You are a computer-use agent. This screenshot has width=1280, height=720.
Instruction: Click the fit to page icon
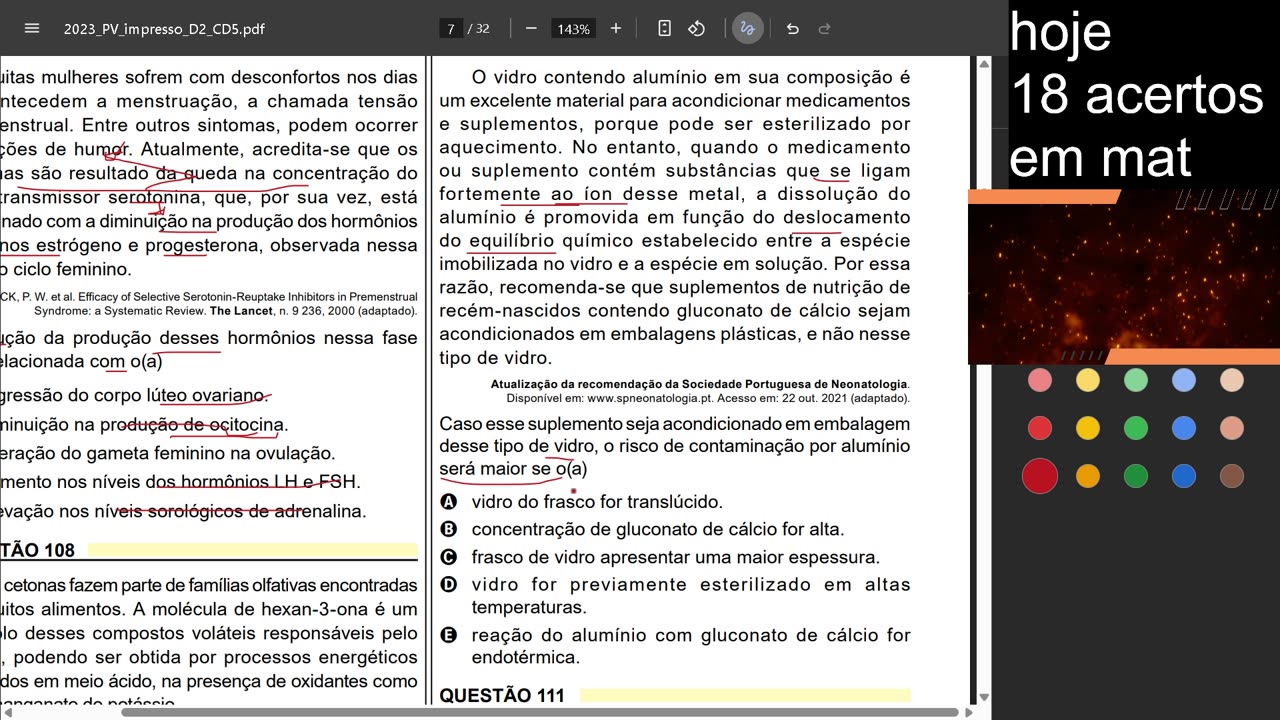click(664, 28)
